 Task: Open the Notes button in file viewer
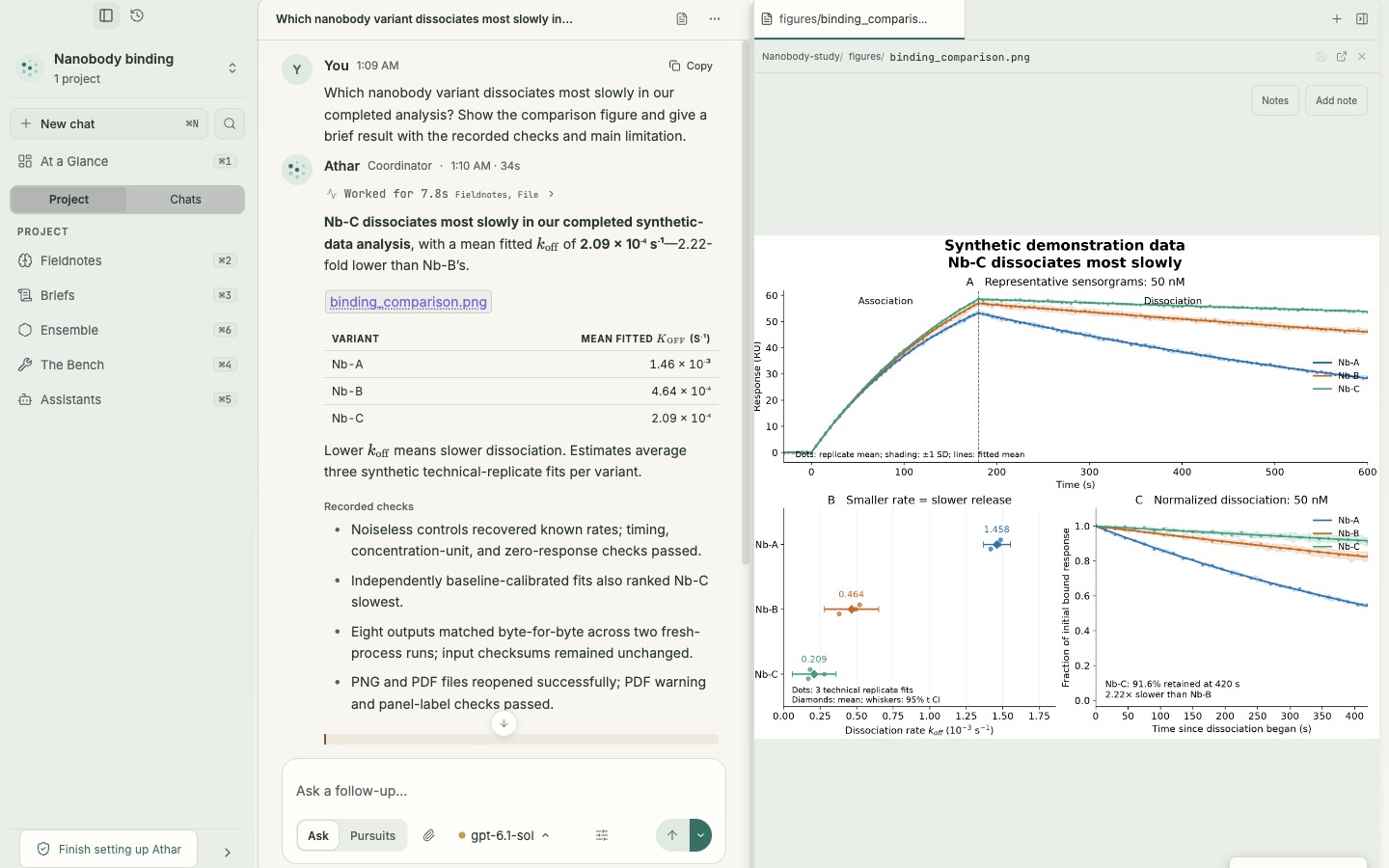point(1275,100)
